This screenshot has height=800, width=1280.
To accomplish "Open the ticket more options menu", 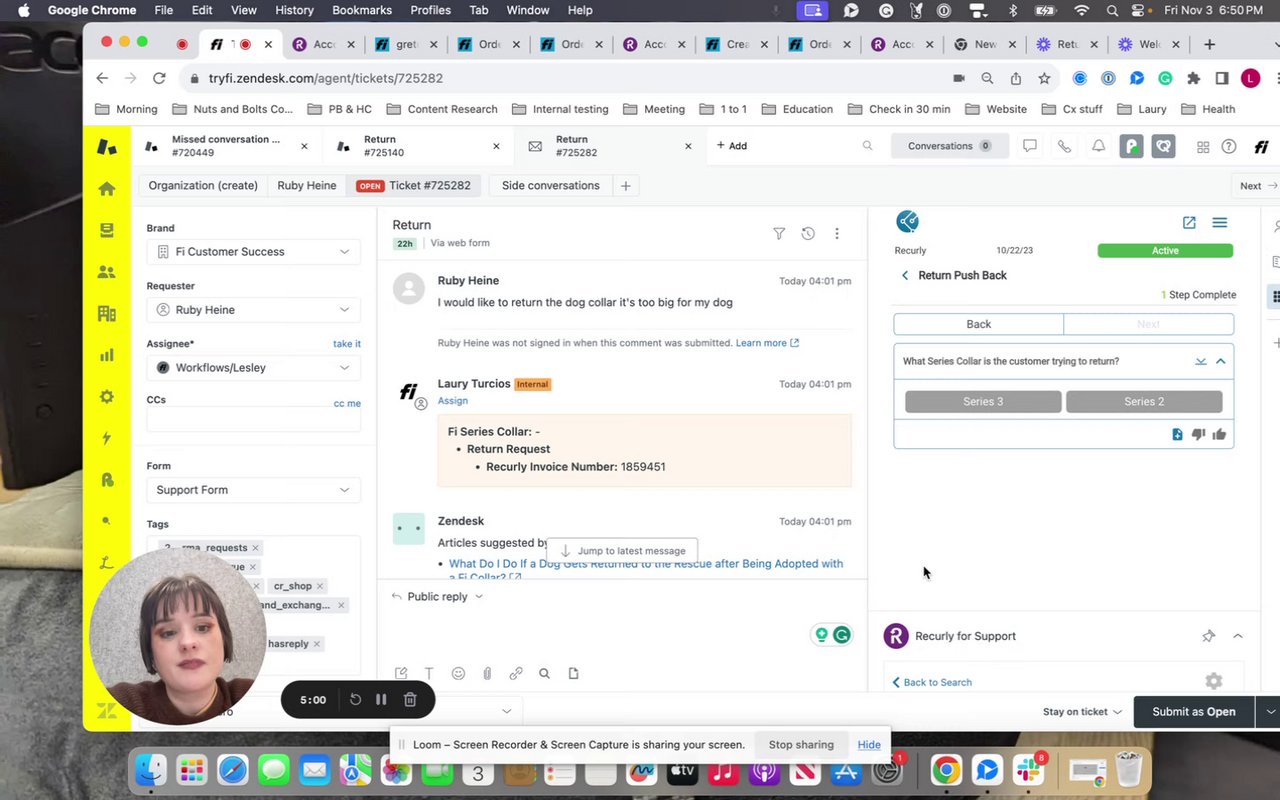I will click(x=837, y=233).
